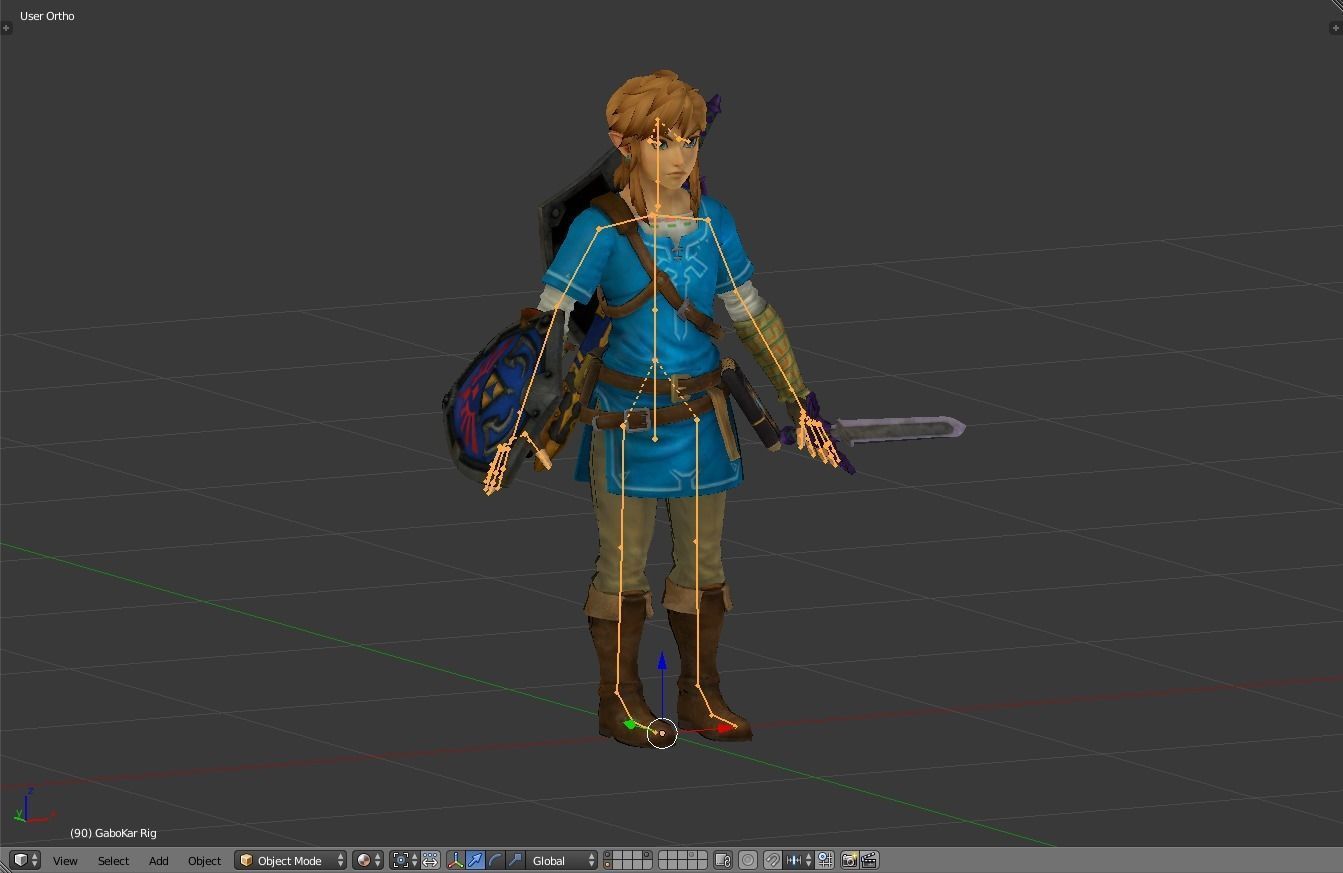The height and width of the screenshot is (873, 1343).
Task: Click the green Y-axis manipulator arrow
Action: (629, 724)
